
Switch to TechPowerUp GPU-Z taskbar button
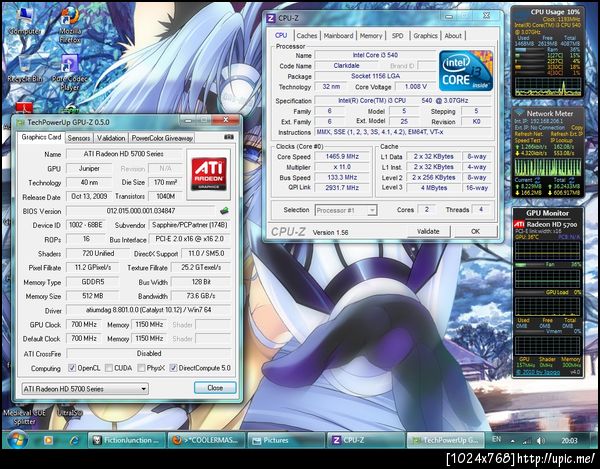[445, 440]
